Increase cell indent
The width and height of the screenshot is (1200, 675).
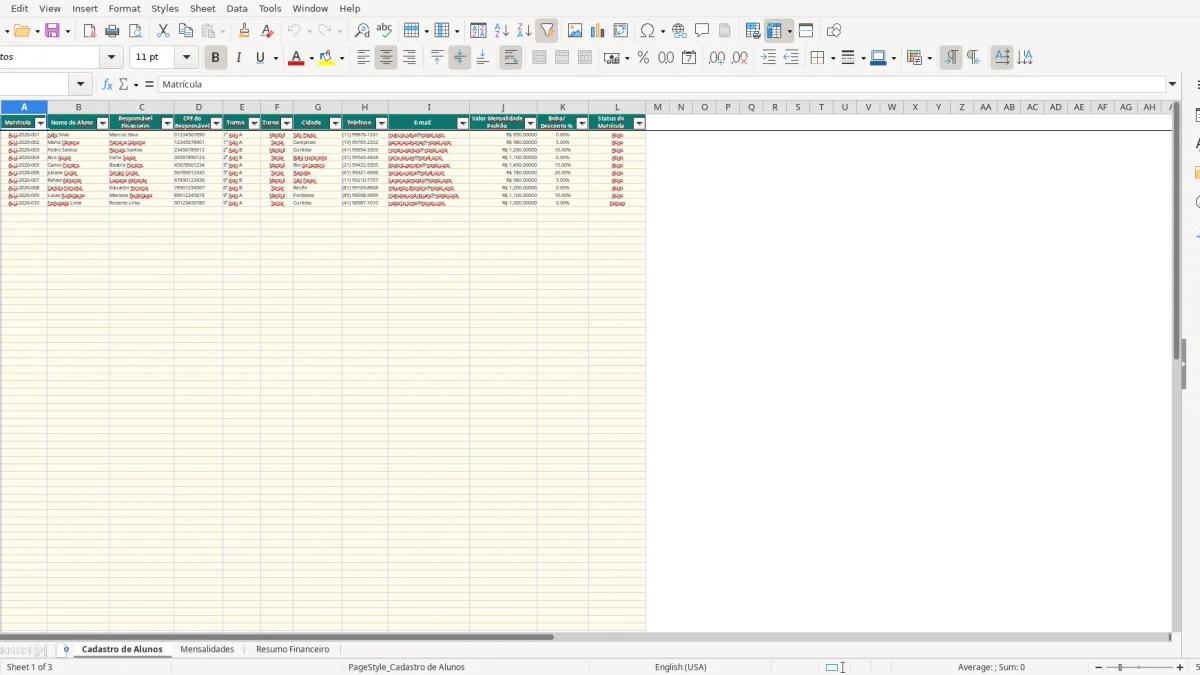pyautogui.click(x=768, y=58)
